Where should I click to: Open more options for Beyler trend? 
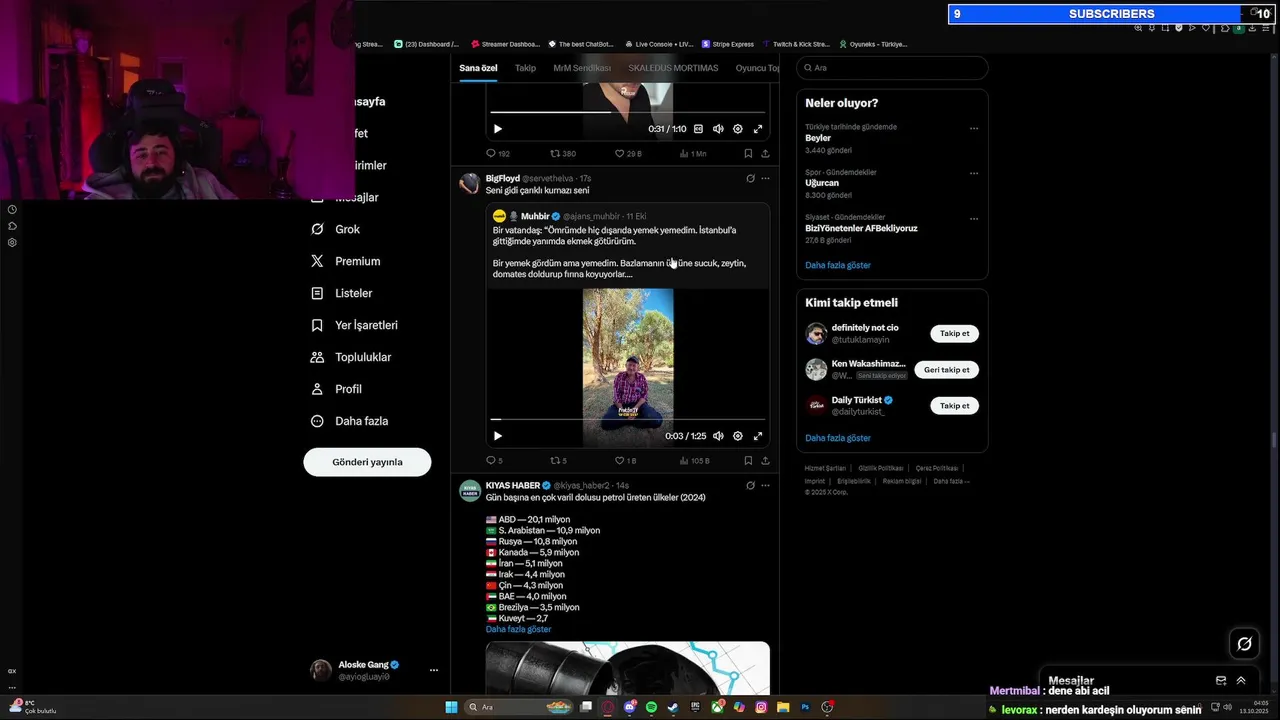click(974, 128)
